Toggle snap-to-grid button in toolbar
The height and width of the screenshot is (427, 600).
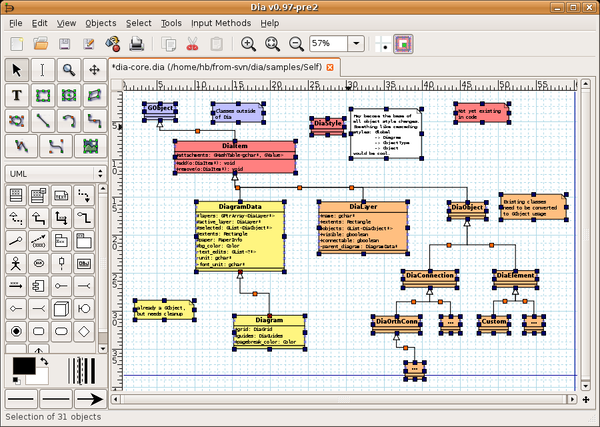click(x=386, y=44)
